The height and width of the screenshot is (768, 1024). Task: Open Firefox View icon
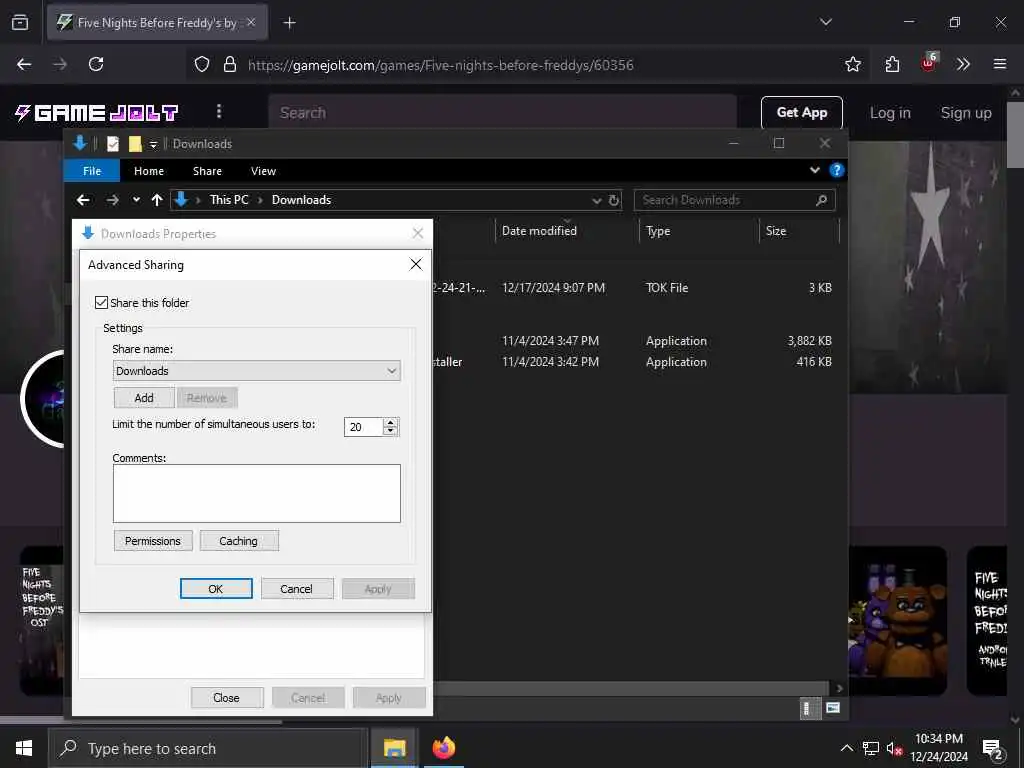coord(20,23)
